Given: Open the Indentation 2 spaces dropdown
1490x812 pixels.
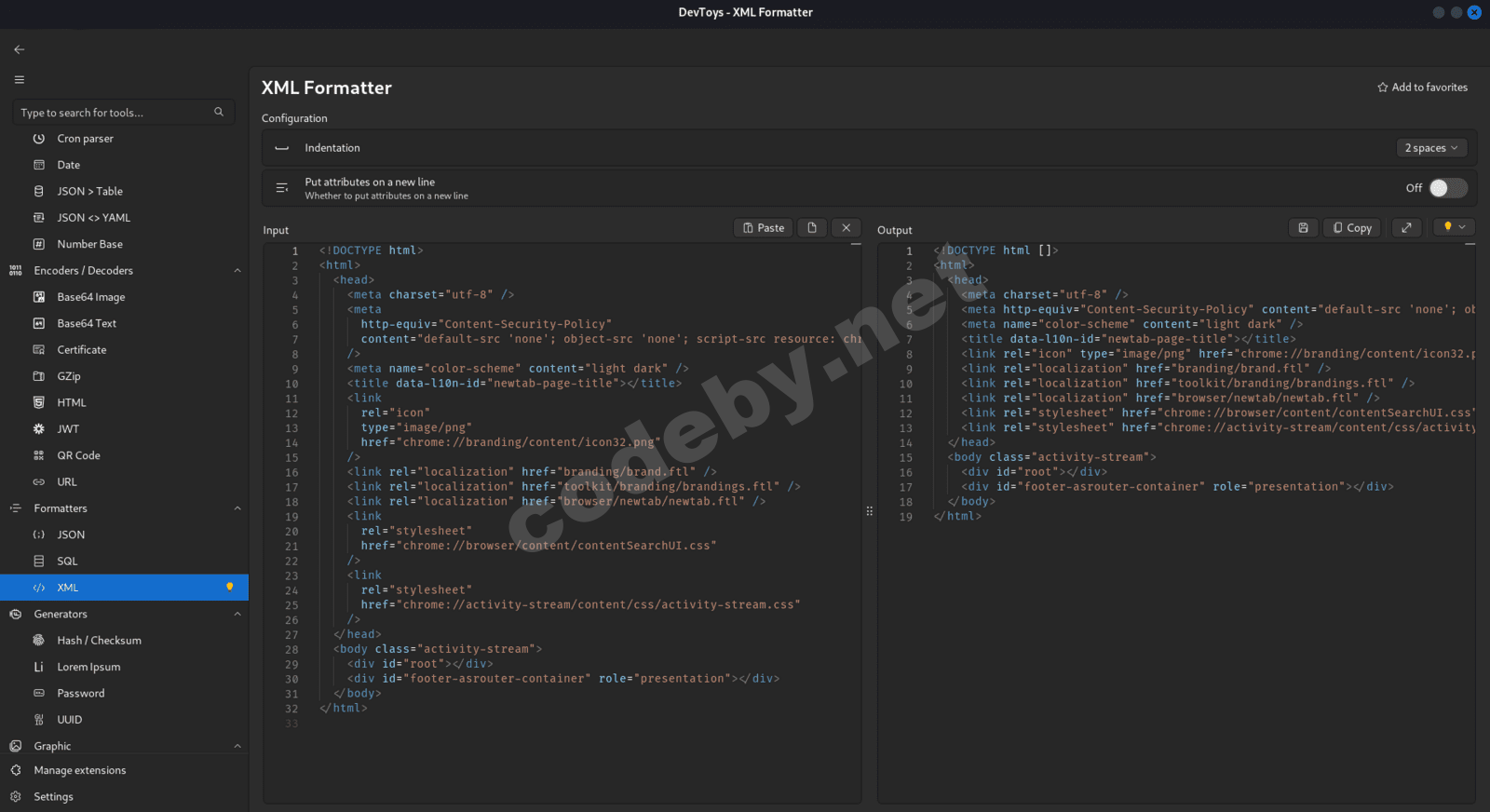Looking at the screenshot, I should [1431, 148].
